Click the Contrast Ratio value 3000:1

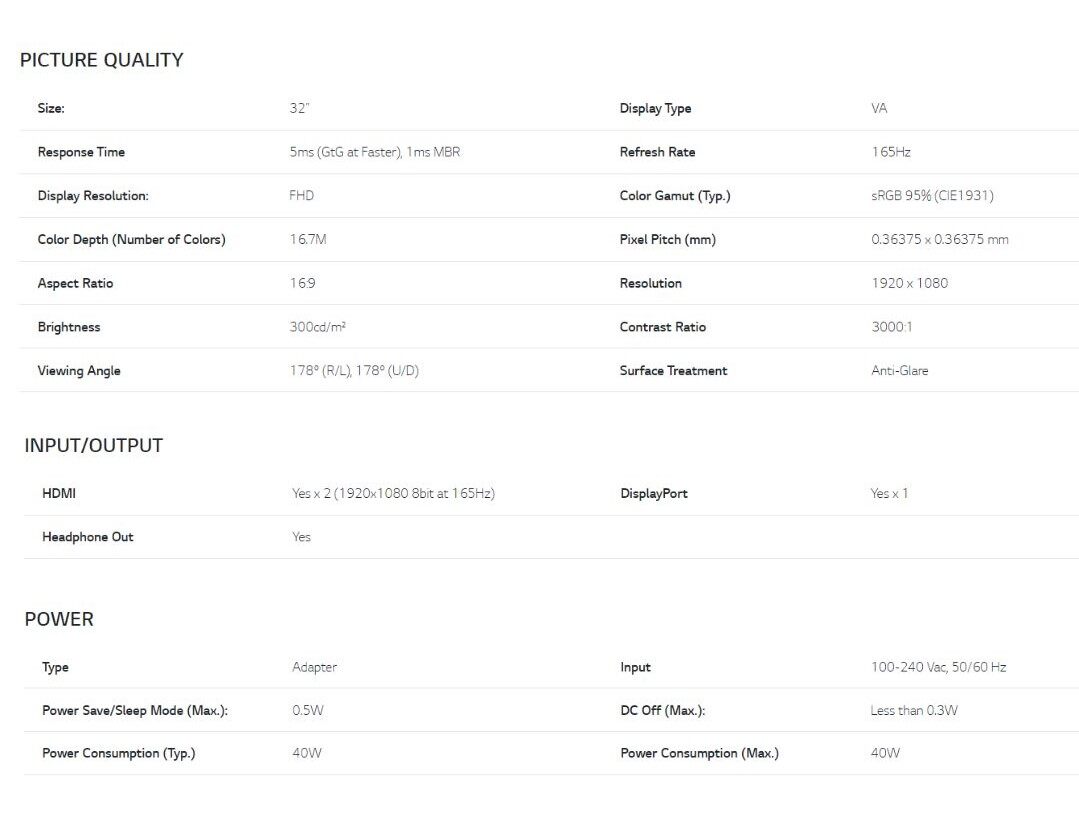pyautogui.click(x=891, y=327)
